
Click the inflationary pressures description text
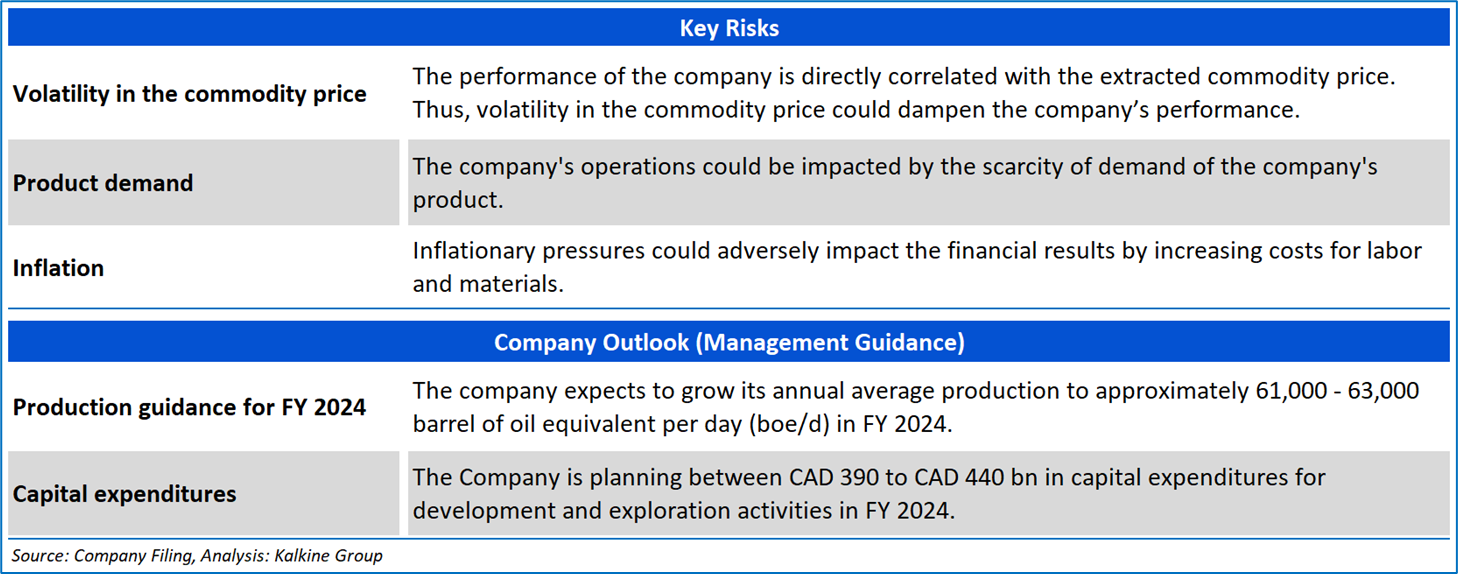coord(916,267)
